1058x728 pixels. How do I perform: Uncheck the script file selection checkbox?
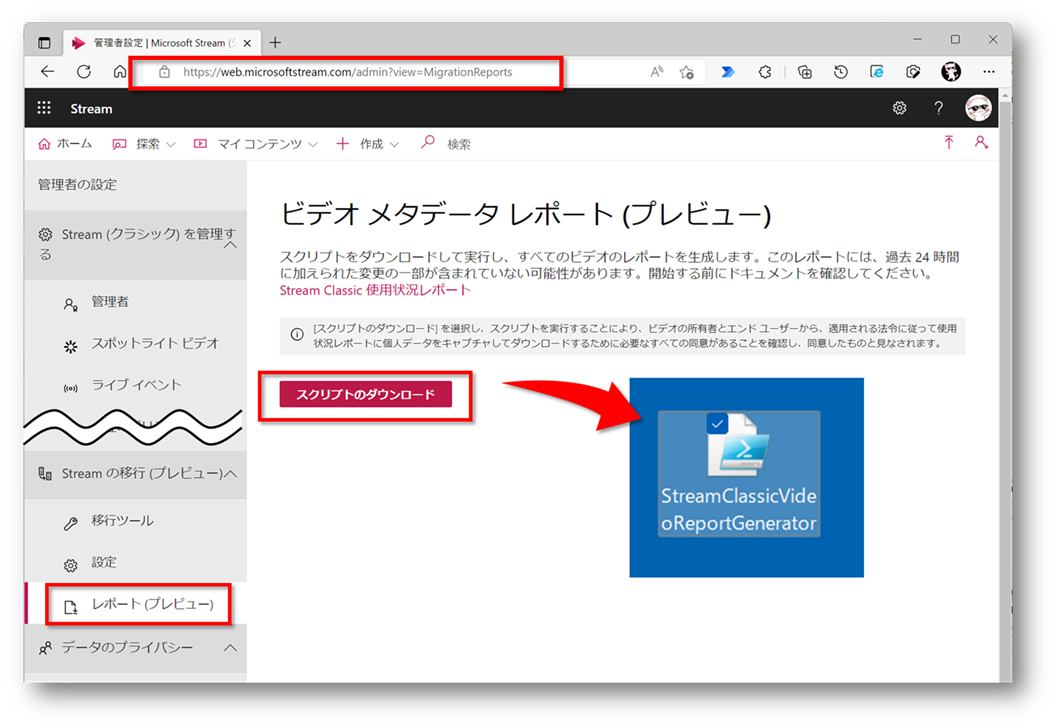(717, 424)
